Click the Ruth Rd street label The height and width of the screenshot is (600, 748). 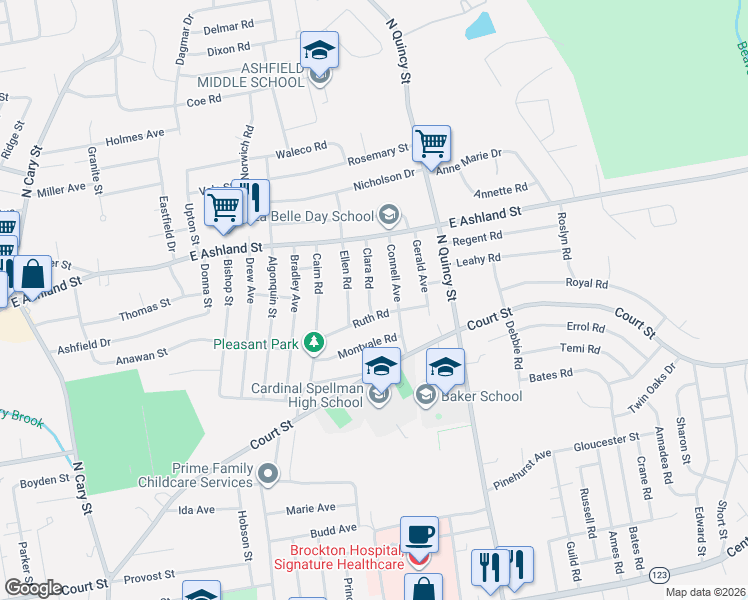click(371, 318)
